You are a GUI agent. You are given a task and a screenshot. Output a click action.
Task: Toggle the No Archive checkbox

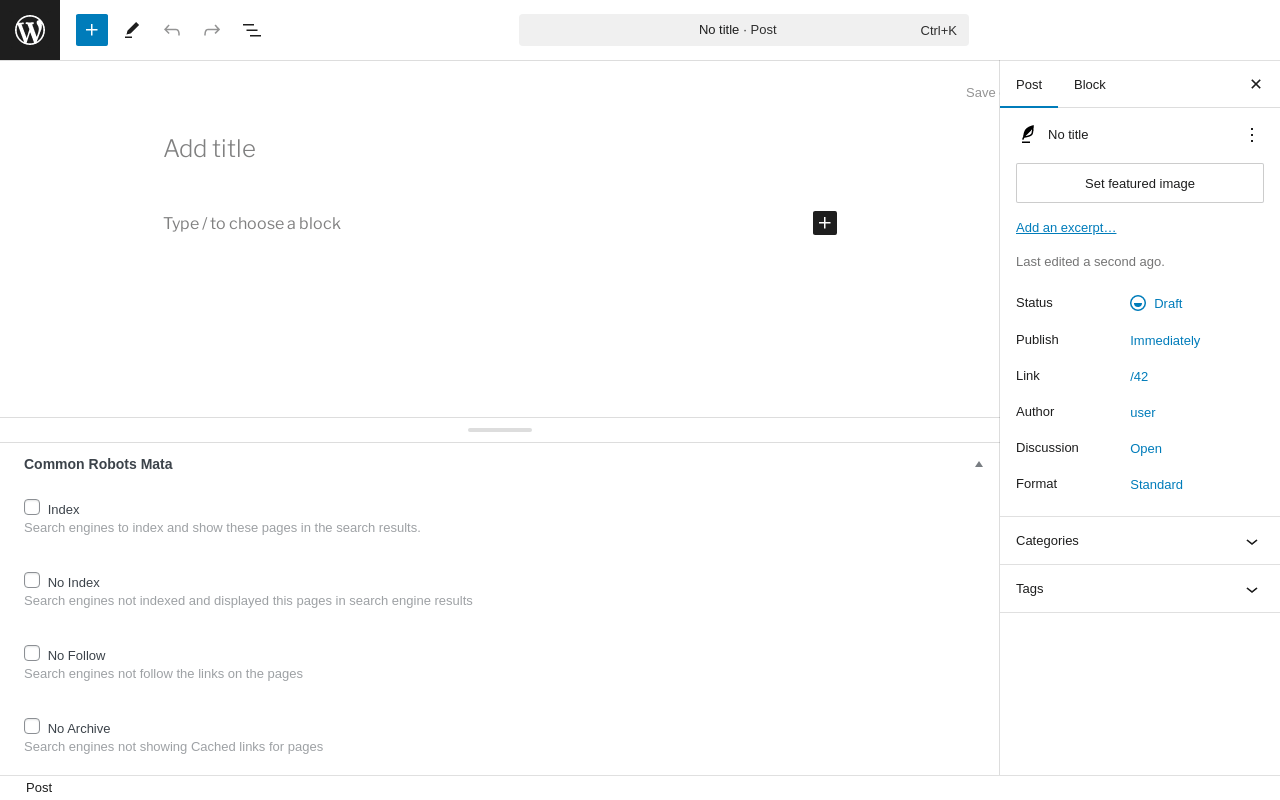tap(32, 726)
